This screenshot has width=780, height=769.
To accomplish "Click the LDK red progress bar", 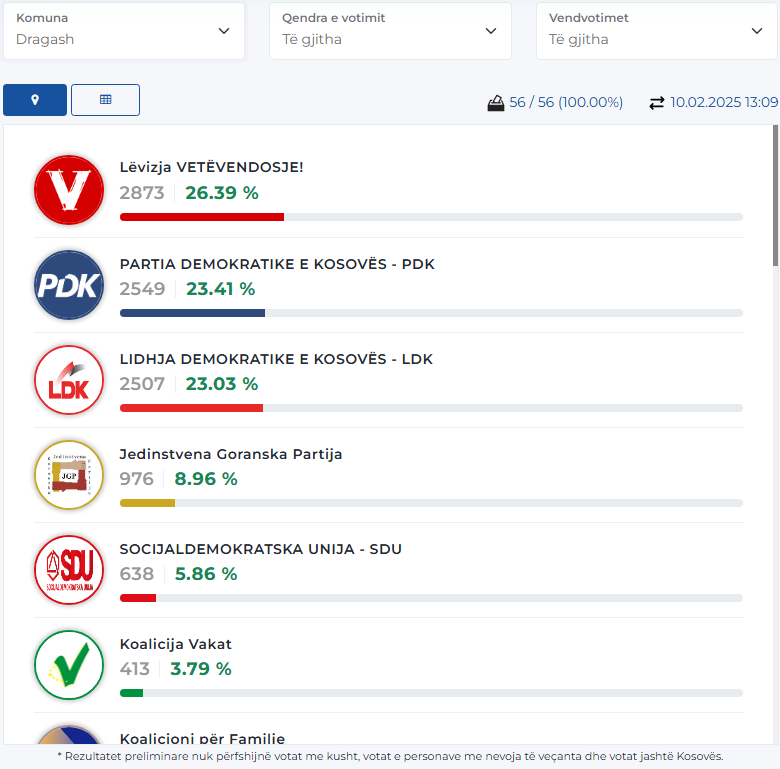I will pyautogui.click(x=192, y=408).
